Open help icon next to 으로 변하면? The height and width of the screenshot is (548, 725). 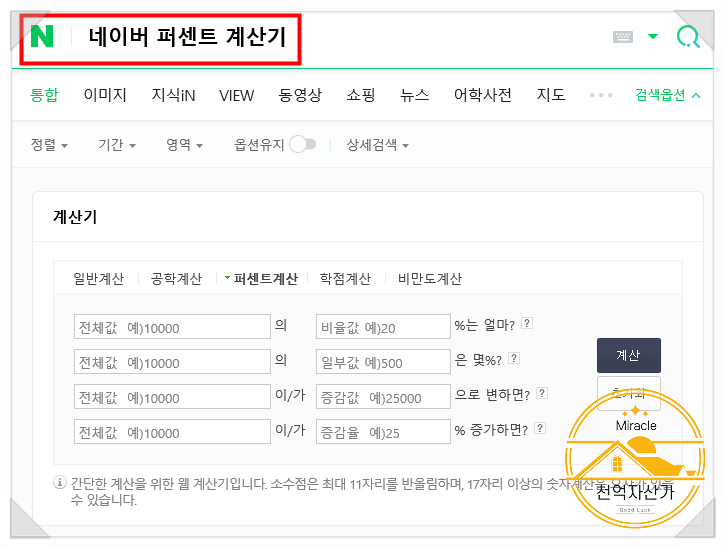(x=542, y=393)
